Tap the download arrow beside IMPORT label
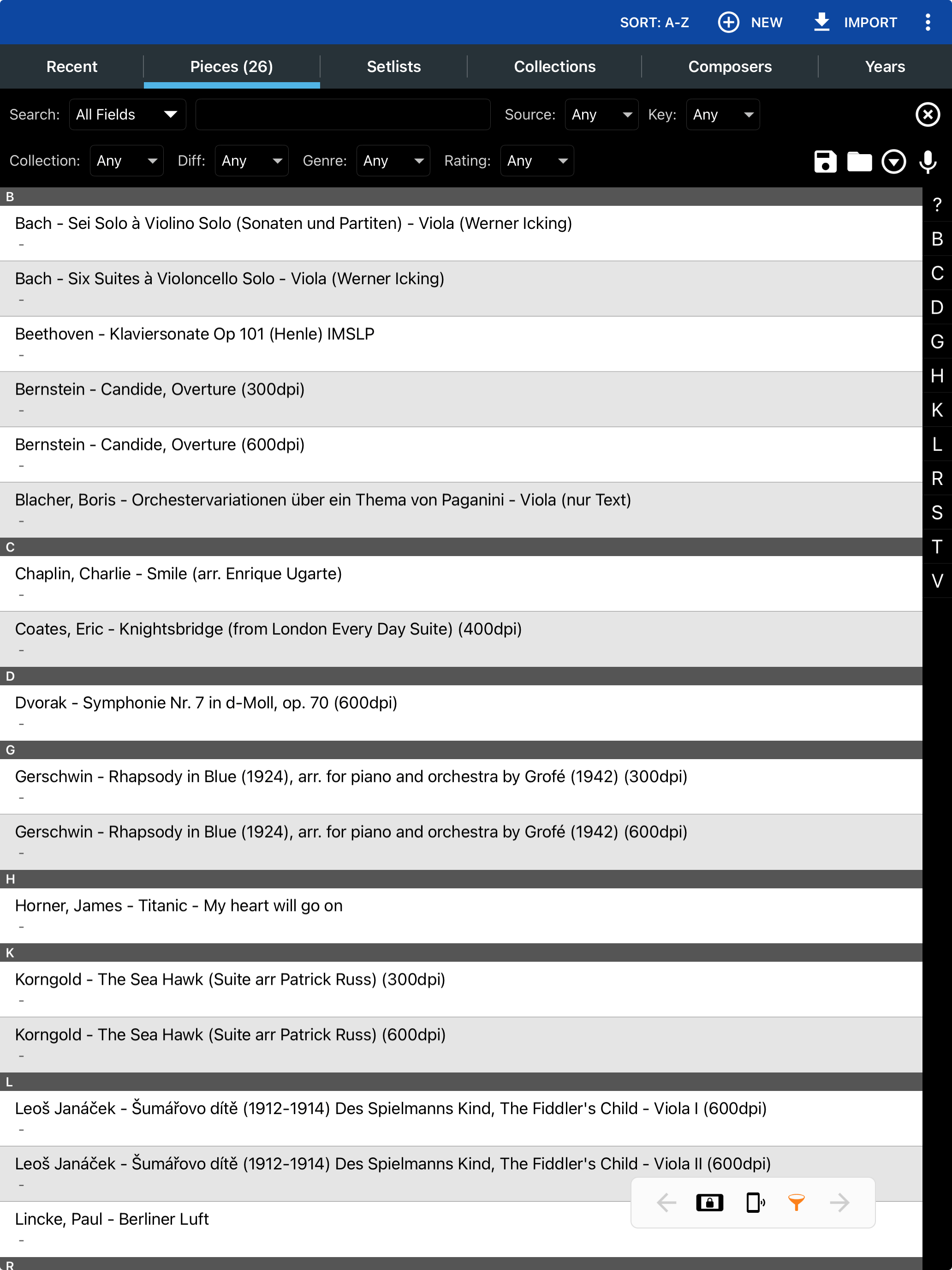This screenshot has height=1270, width=952. click(x=819, y=22)
